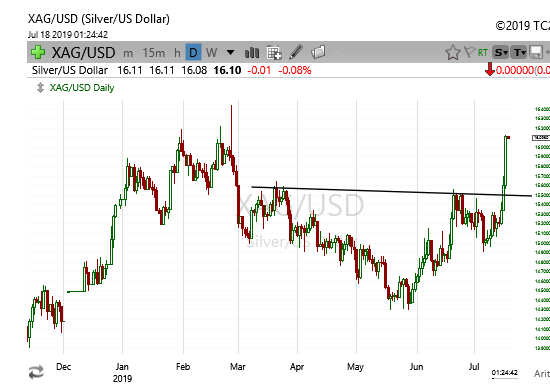Click the -0.08% percent change value
The image size is (550, 385).
(295, 70)
